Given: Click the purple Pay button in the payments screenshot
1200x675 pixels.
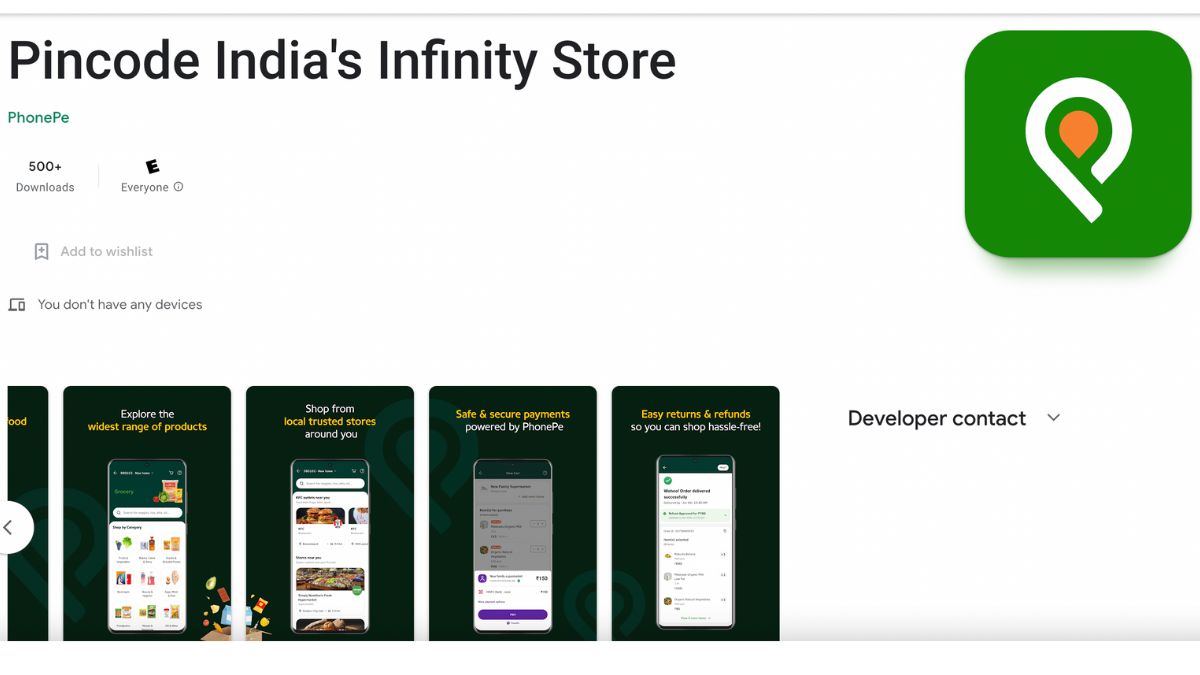Looking at the screenshot, I should (x=512, y=614).
